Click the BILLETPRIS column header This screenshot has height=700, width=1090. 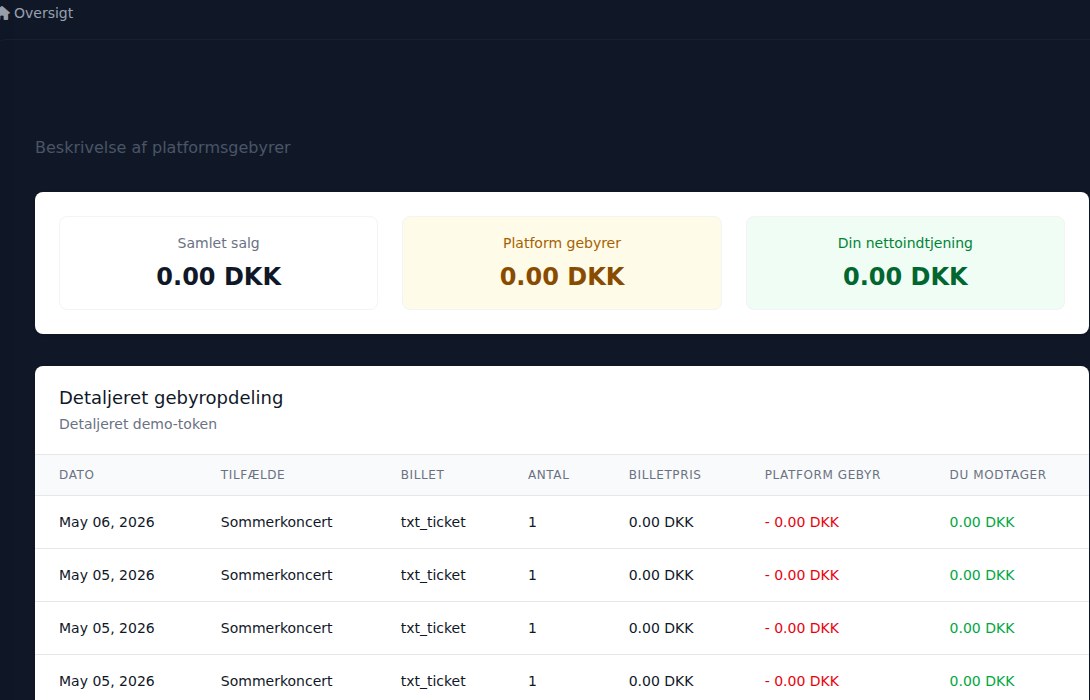click(665, 475)
